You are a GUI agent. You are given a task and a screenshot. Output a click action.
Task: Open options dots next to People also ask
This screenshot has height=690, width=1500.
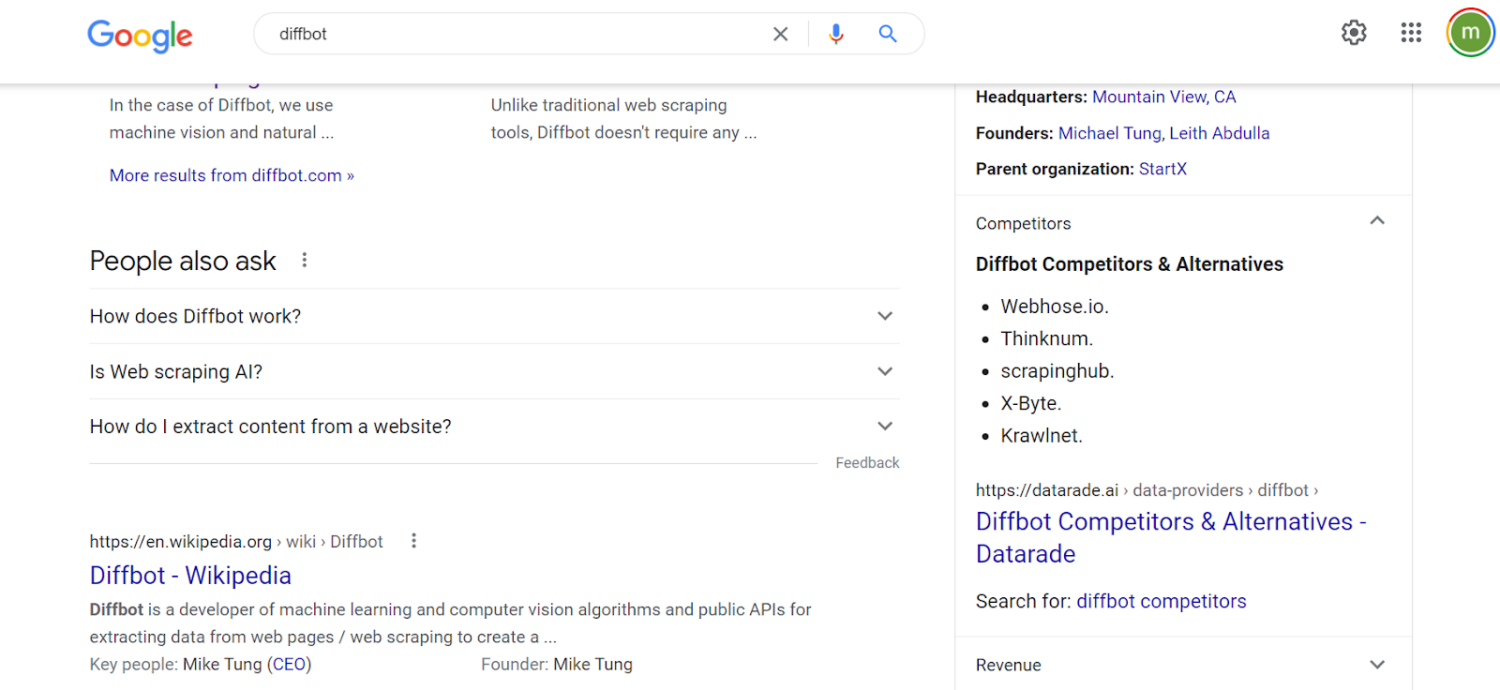[x=305, y=260]
